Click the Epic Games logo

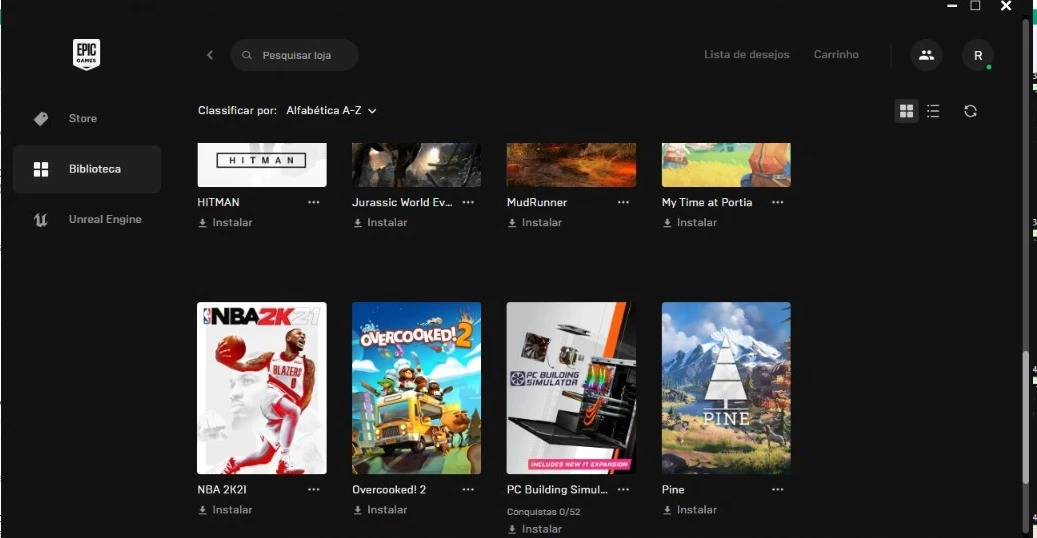click(86, 54)
